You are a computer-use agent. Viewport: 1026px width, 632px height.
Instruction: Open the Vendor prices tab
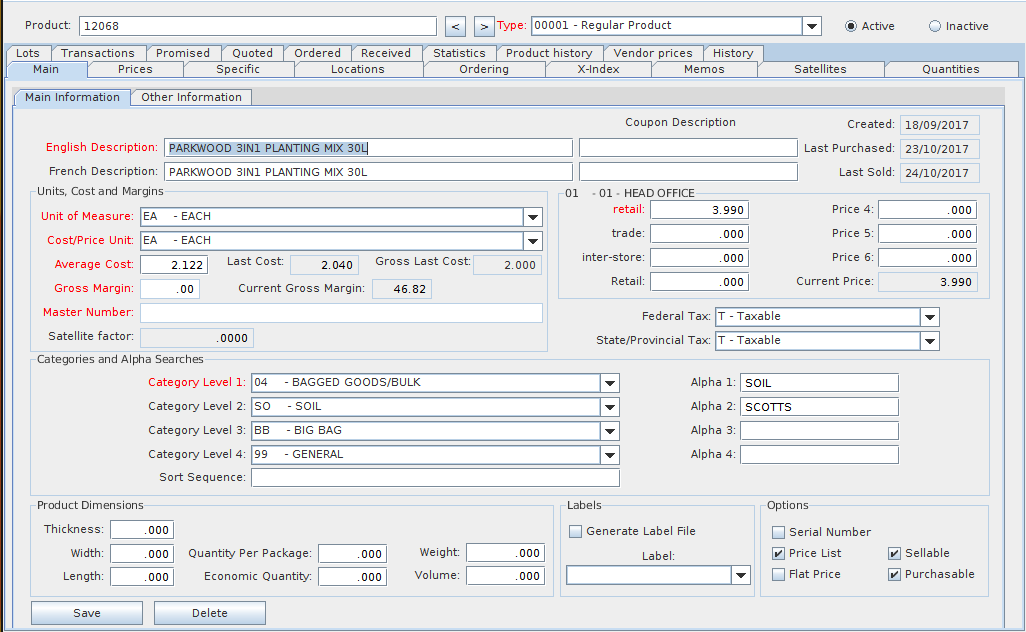[x=652, y=53]
